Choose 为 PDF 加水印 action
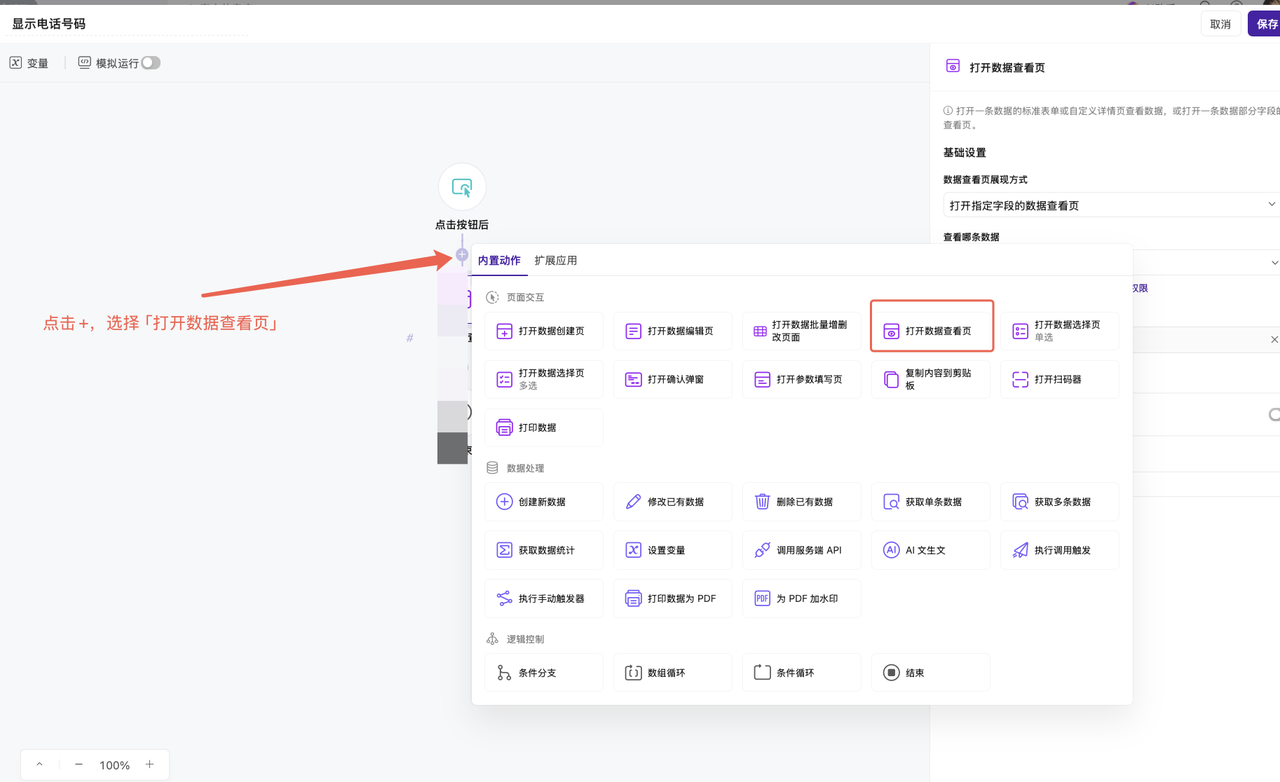Viewport: 1280px width, 782px height. click(x=802, y=599)
